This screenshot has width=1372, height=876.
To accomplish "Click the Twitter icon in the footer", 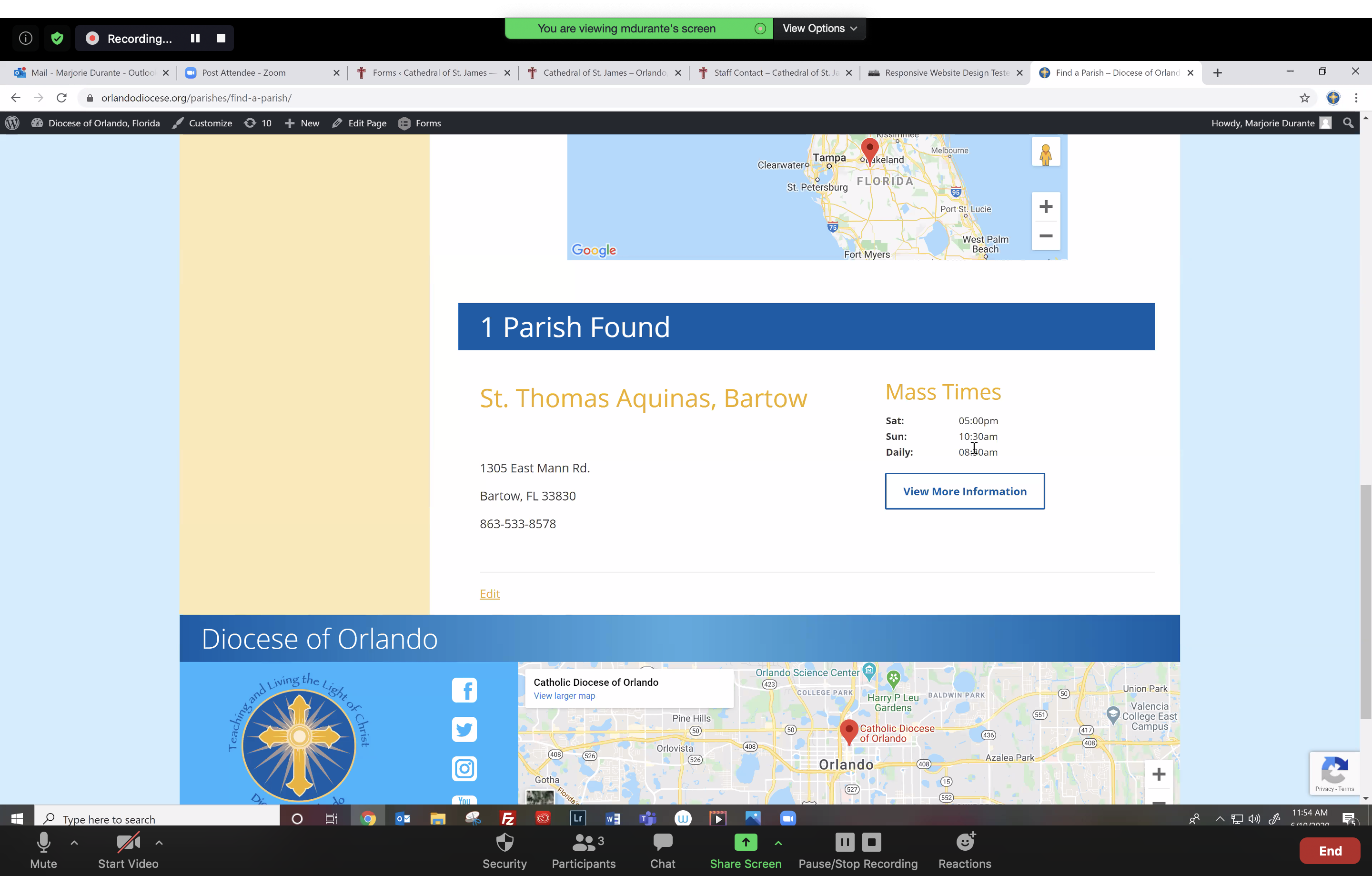I will click(x=464, y=730).
